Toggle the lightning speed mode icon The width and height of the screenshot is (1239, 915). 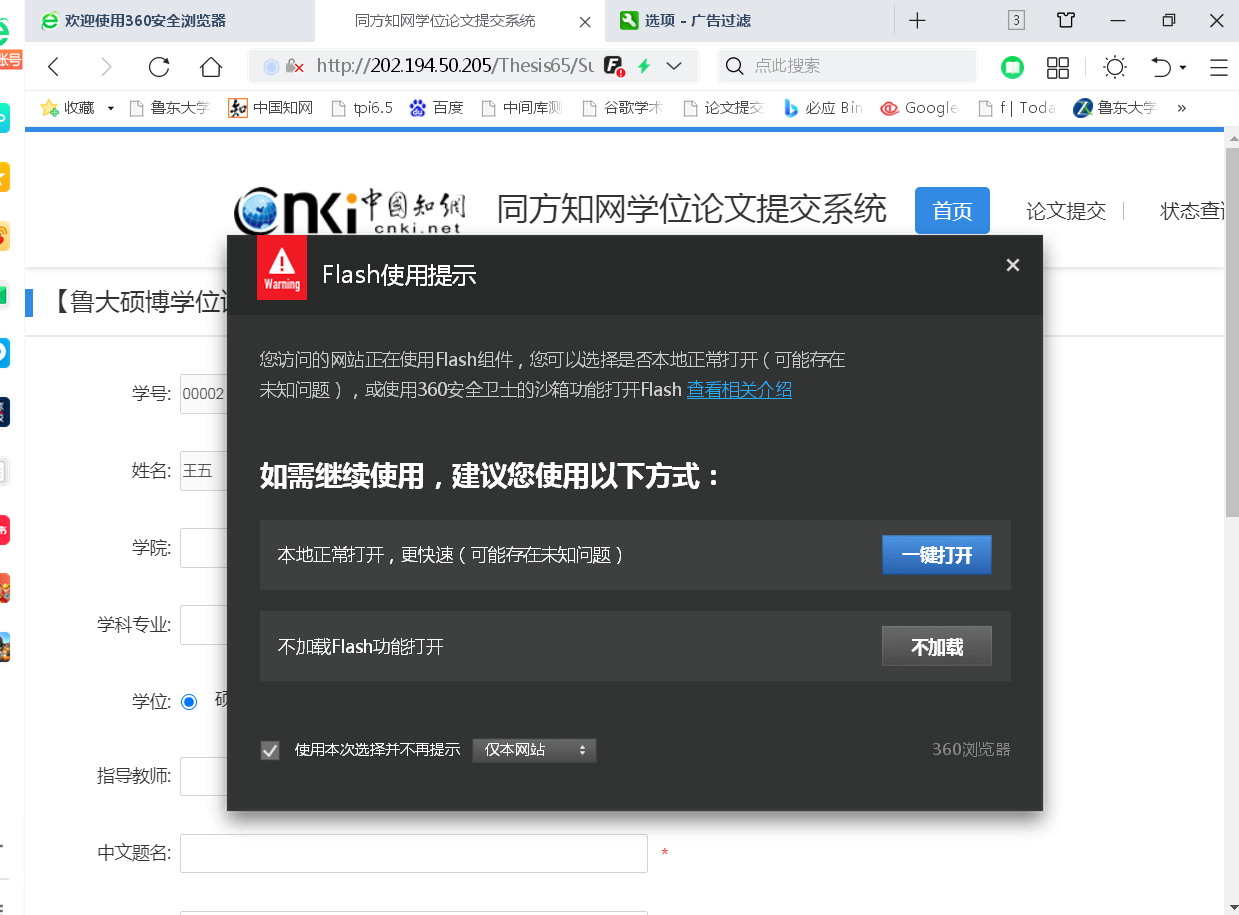[x=645, y=66]
